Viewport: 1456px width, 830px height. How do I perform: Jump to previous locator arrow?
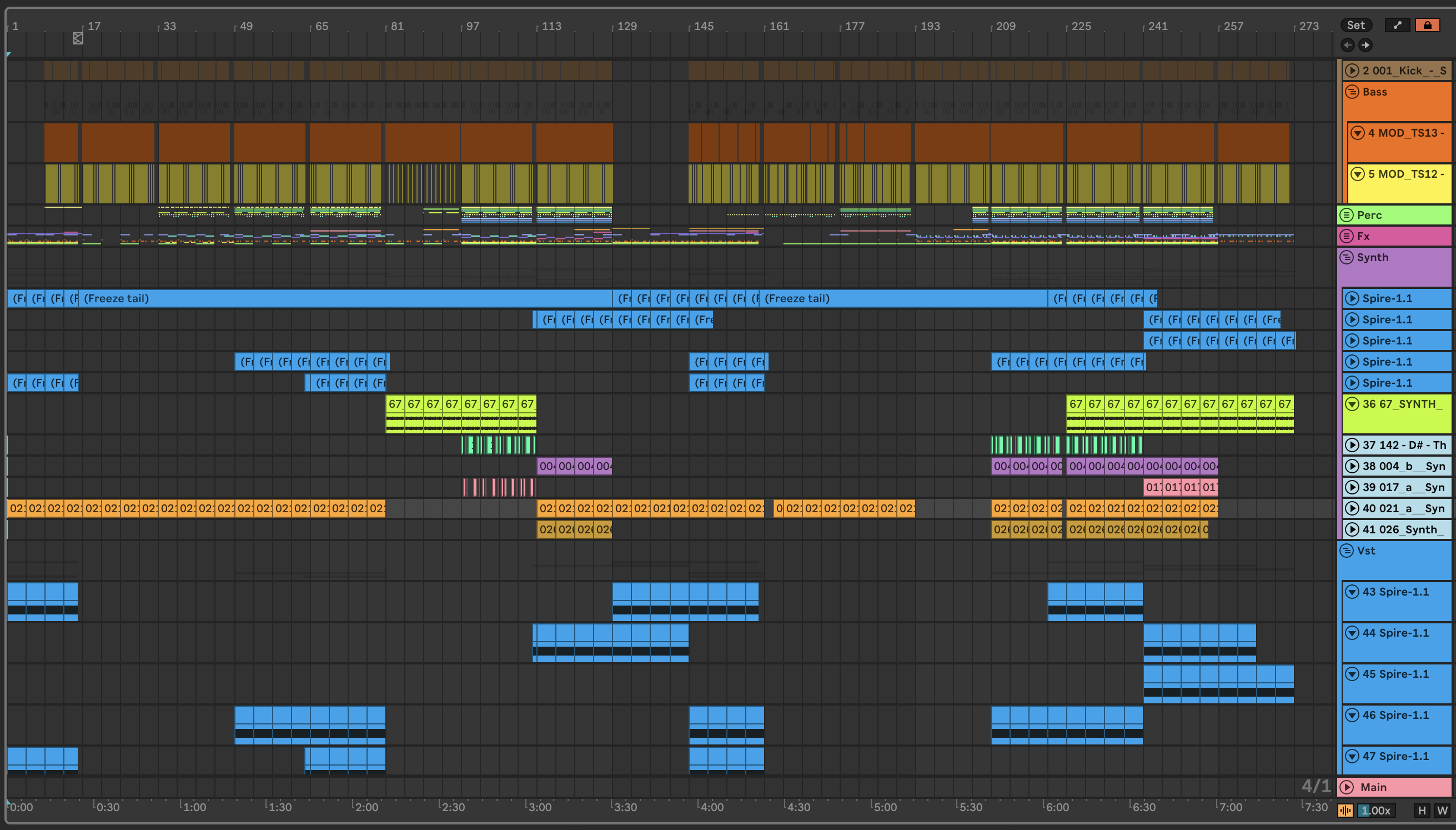click(1348, 45)
